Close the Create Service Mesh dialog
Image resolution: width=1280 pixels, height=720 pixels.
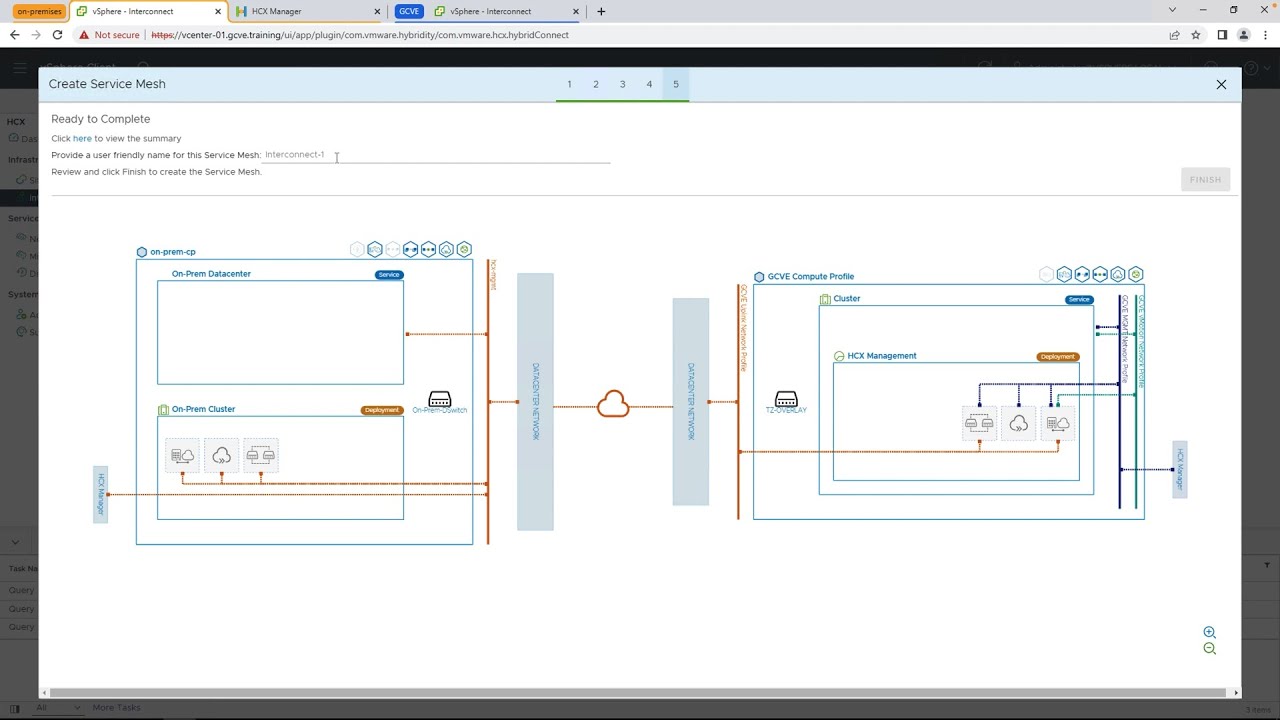click(x=1221, y=84)
